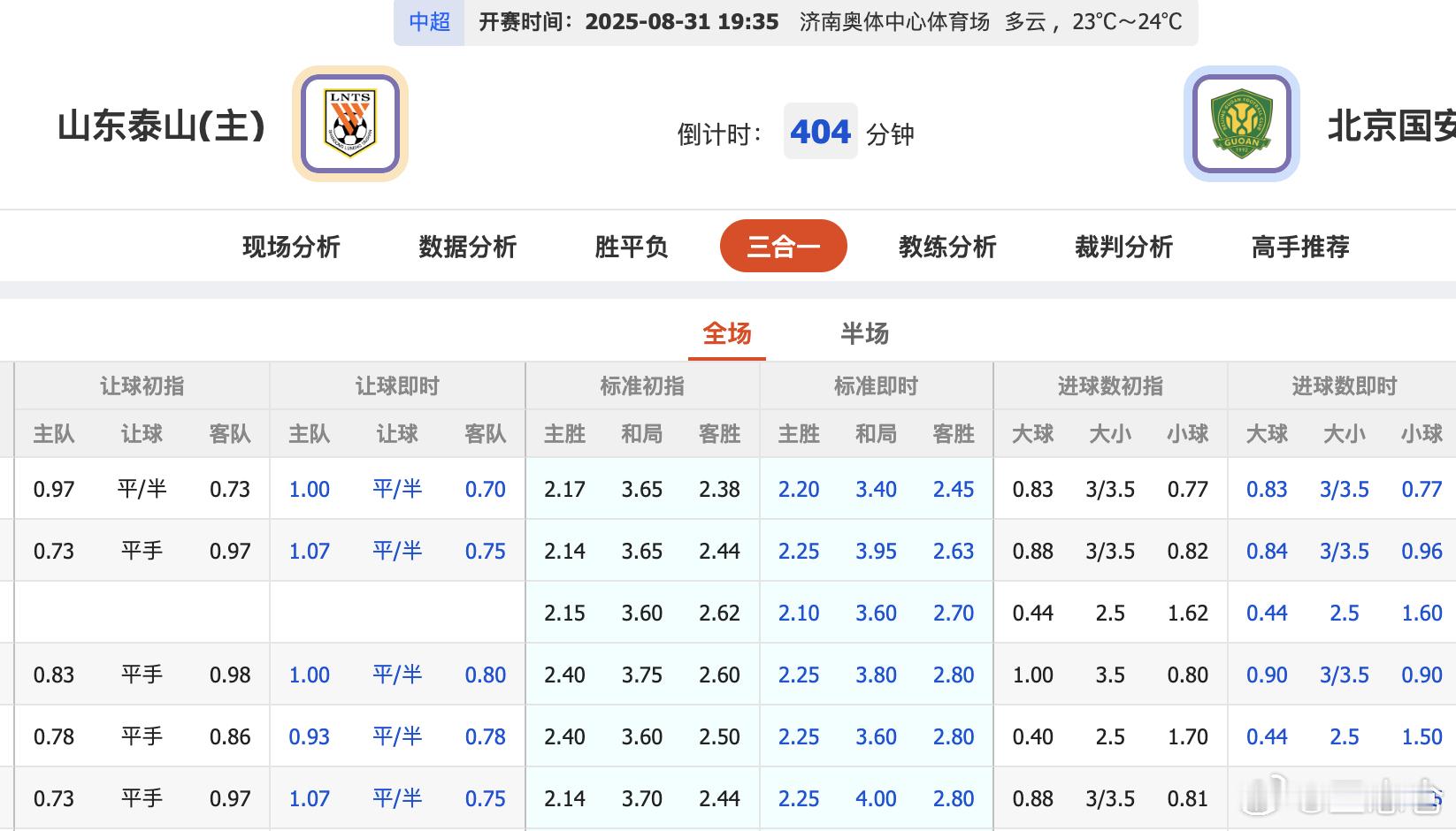
Task: Click the 标准即时 column header
Action: click(876, 386)
